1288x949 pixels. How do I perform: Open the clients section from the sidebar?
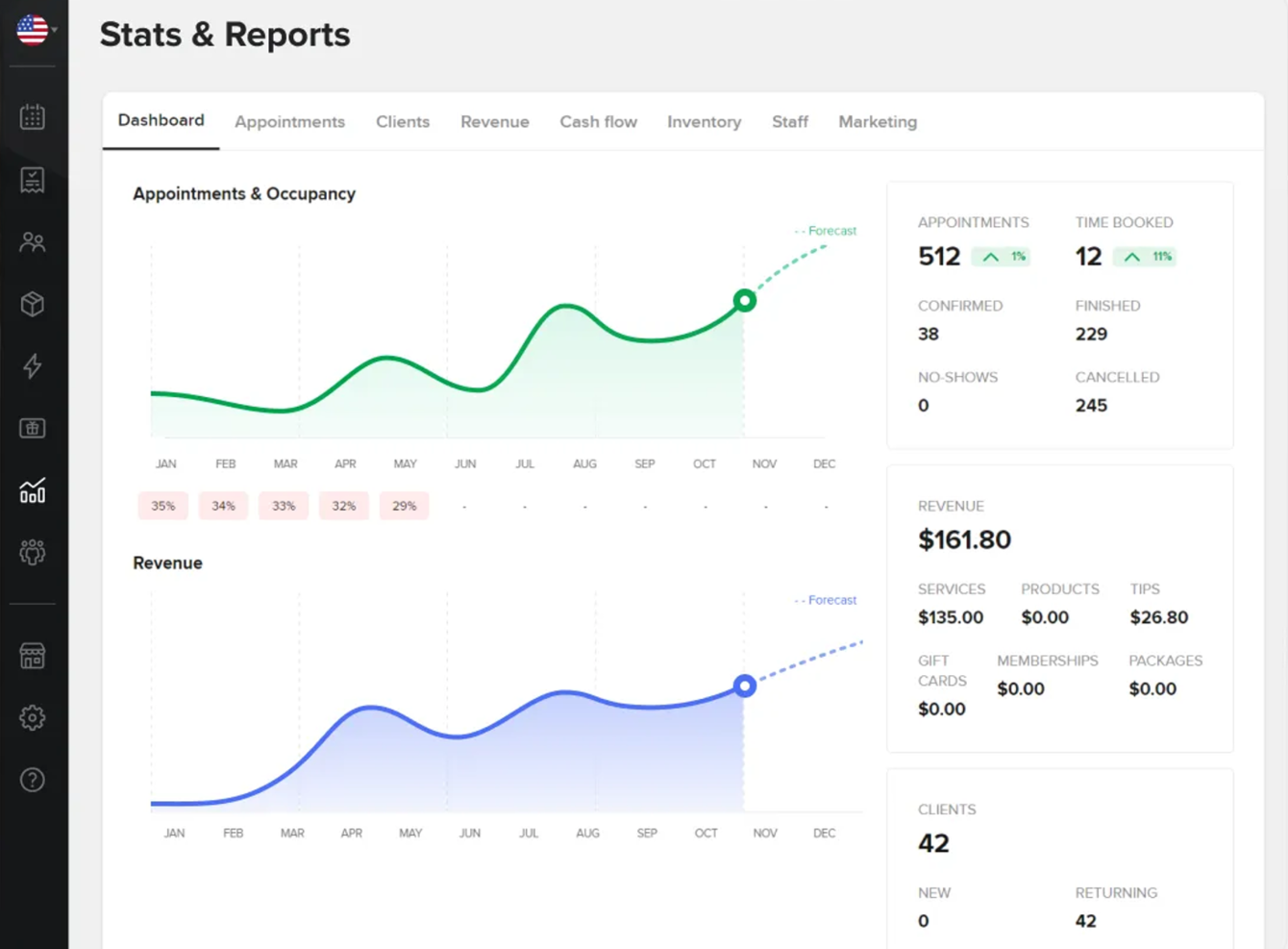pos(33,241)
